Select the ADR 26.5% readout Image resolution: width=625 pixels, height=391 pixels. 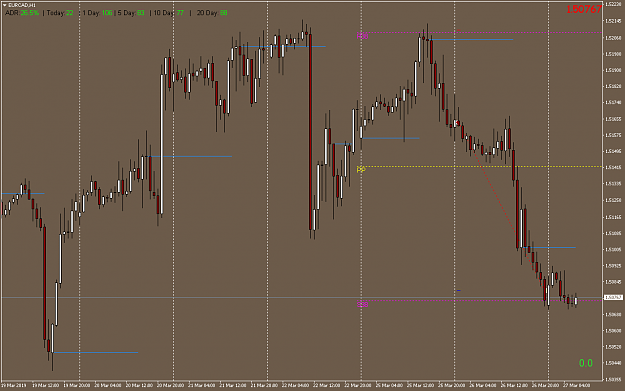click(22, 13)
